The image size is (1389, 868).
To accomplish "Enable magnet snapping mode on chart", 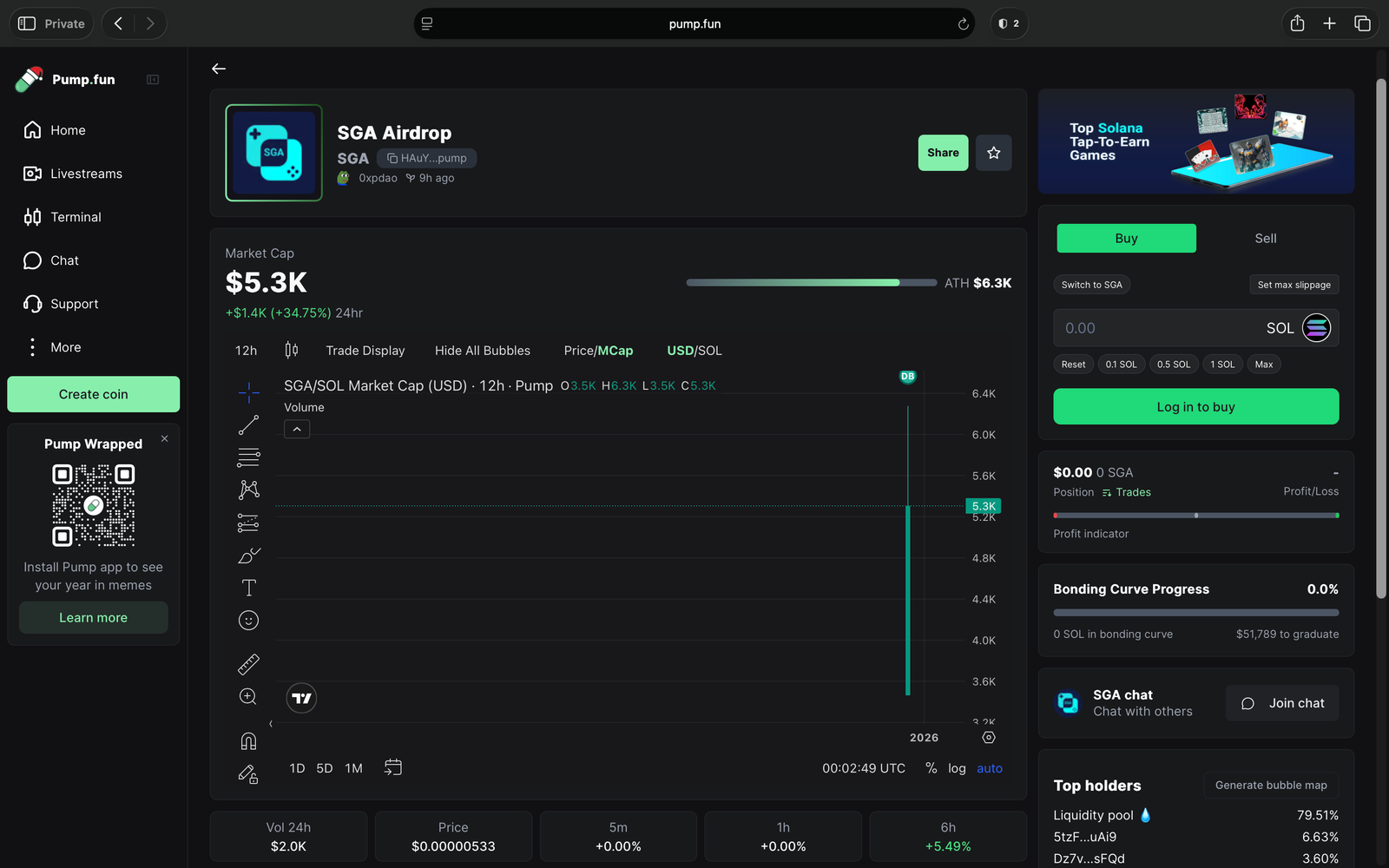I will coord(248,740).
